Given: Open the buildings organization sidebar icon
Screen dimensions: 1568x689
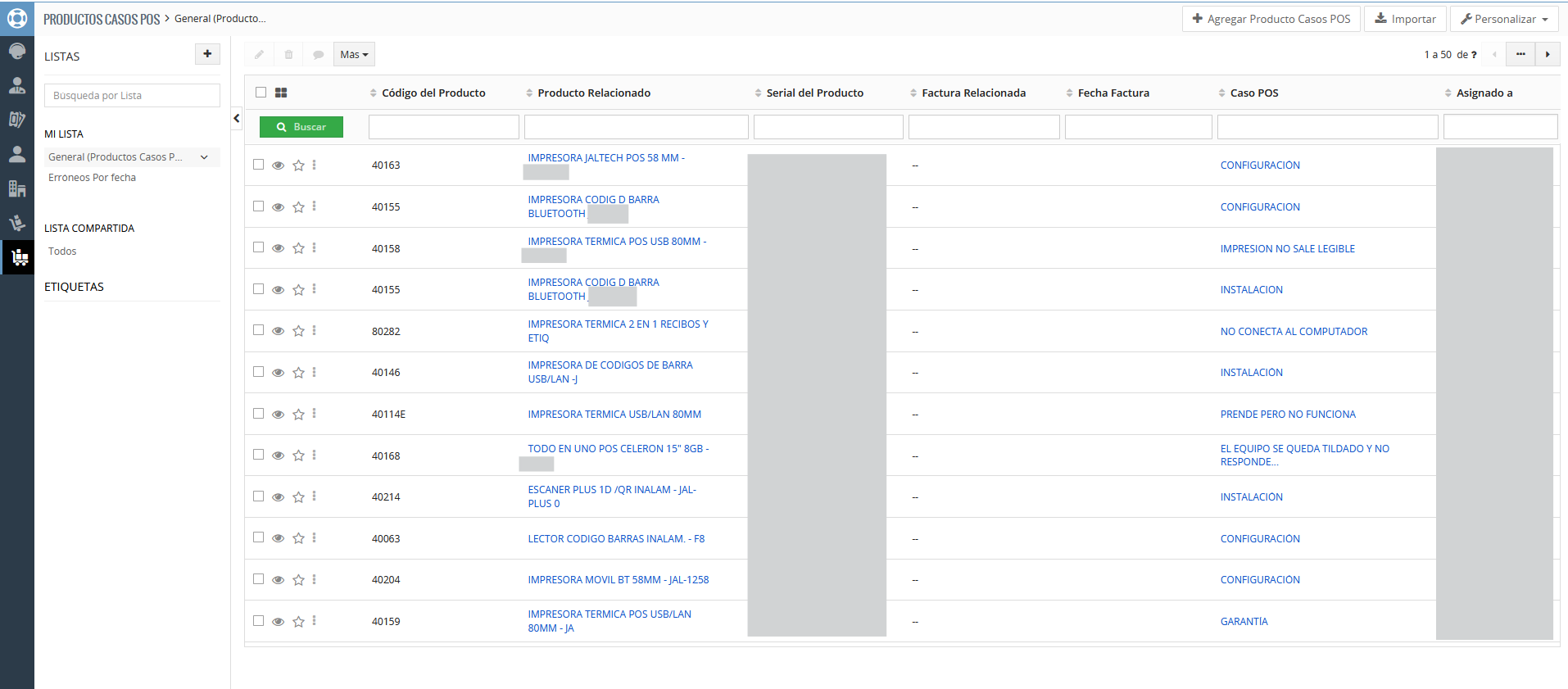Looking at the screenshot, I should (x=17, y=188).
